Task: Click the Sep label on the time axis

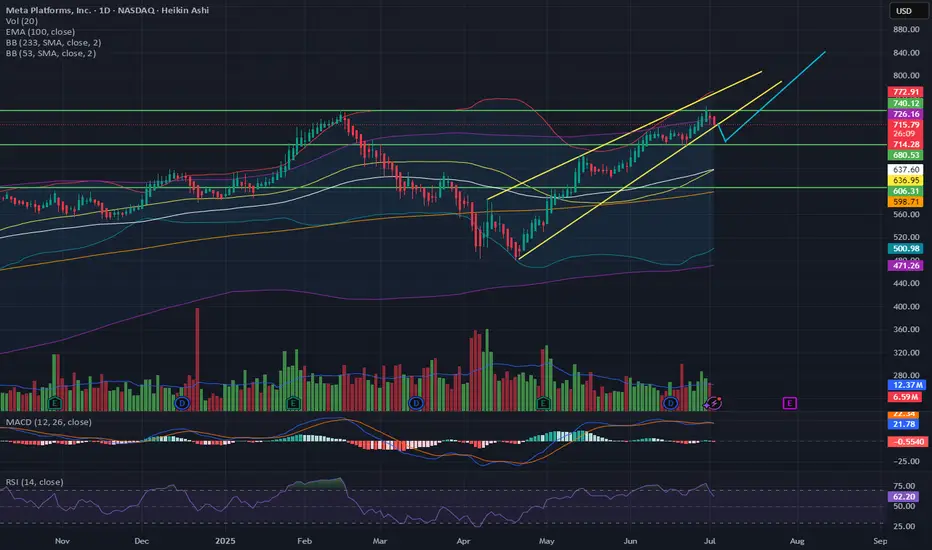Action: tap(880, 541)
